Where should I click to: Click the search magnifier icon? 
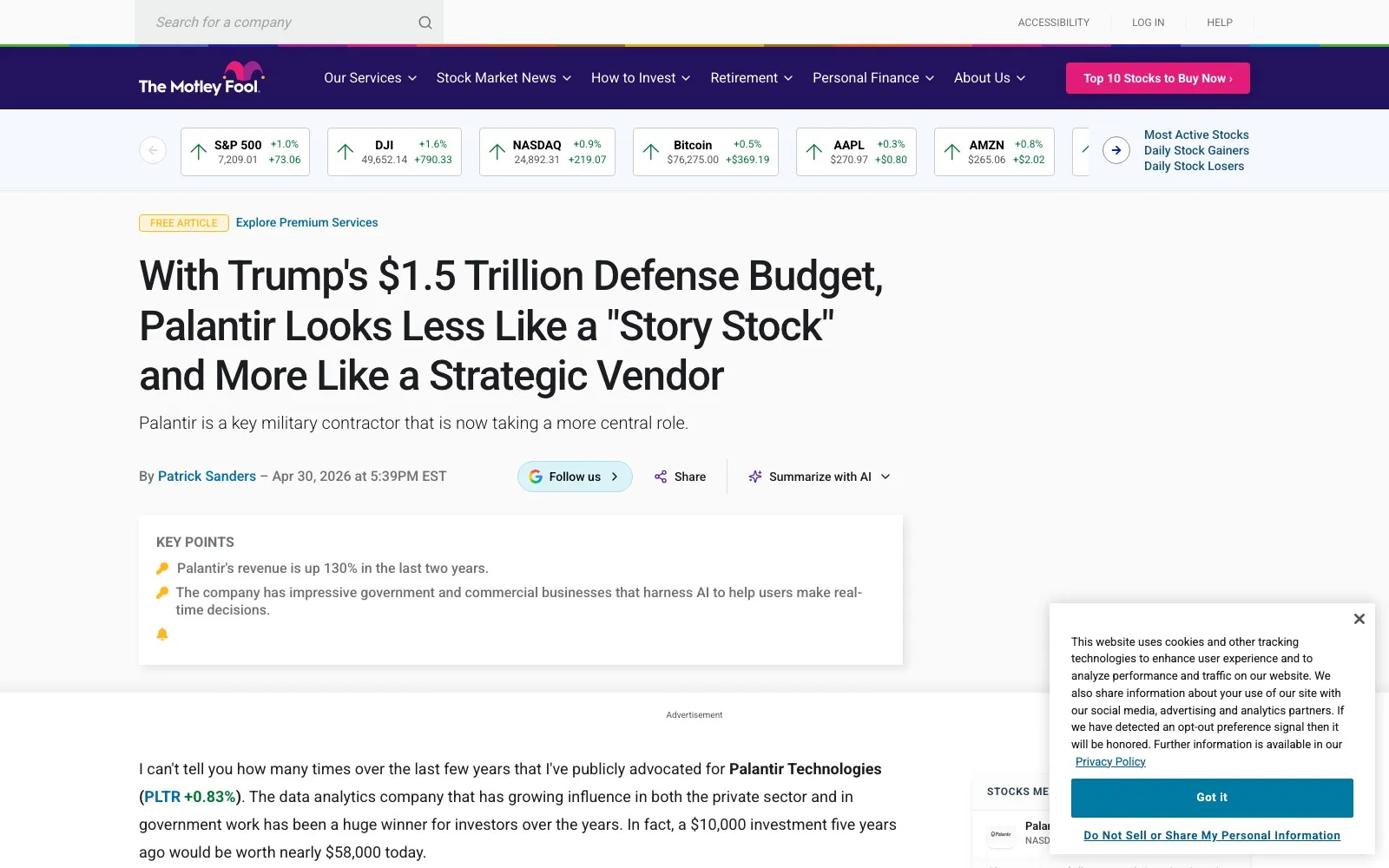(x=425, y=23)
